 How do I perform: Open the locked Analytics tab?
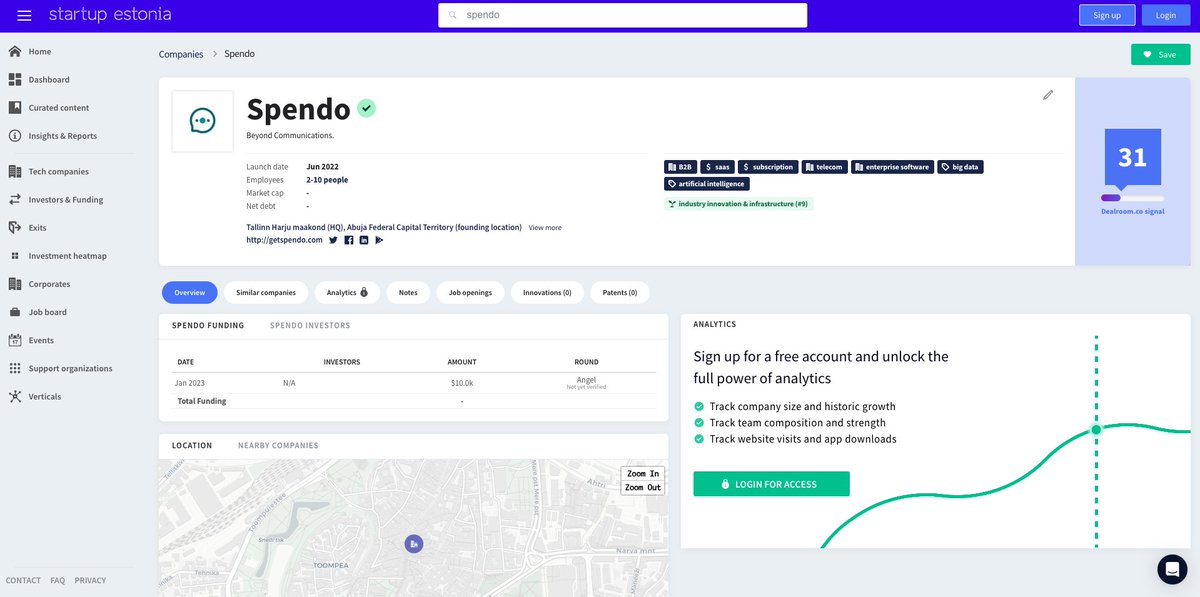(x=347, y=292)
